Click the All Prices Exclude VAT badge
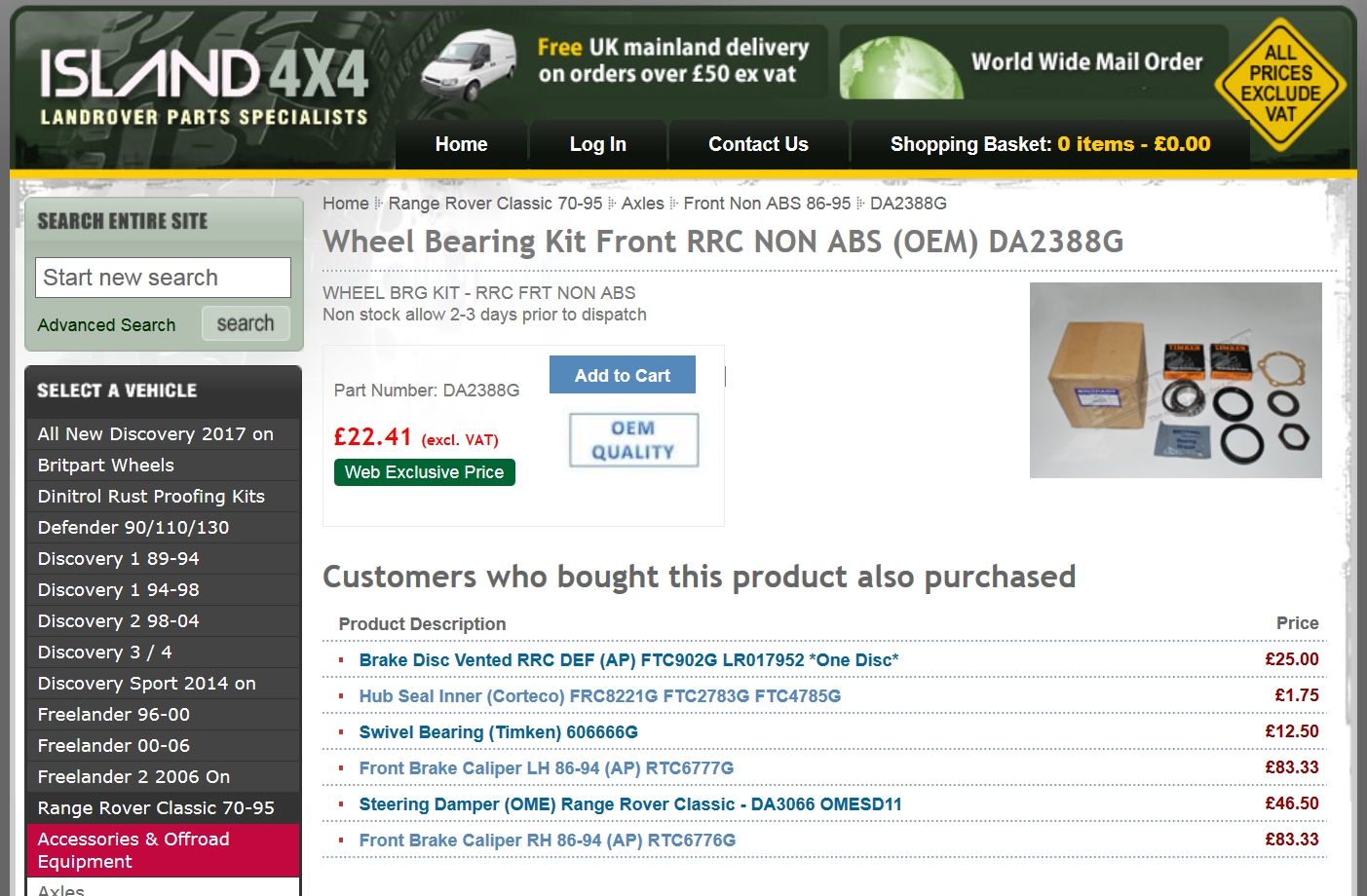The image size is (1367, 896). (x=1280, y=85)
